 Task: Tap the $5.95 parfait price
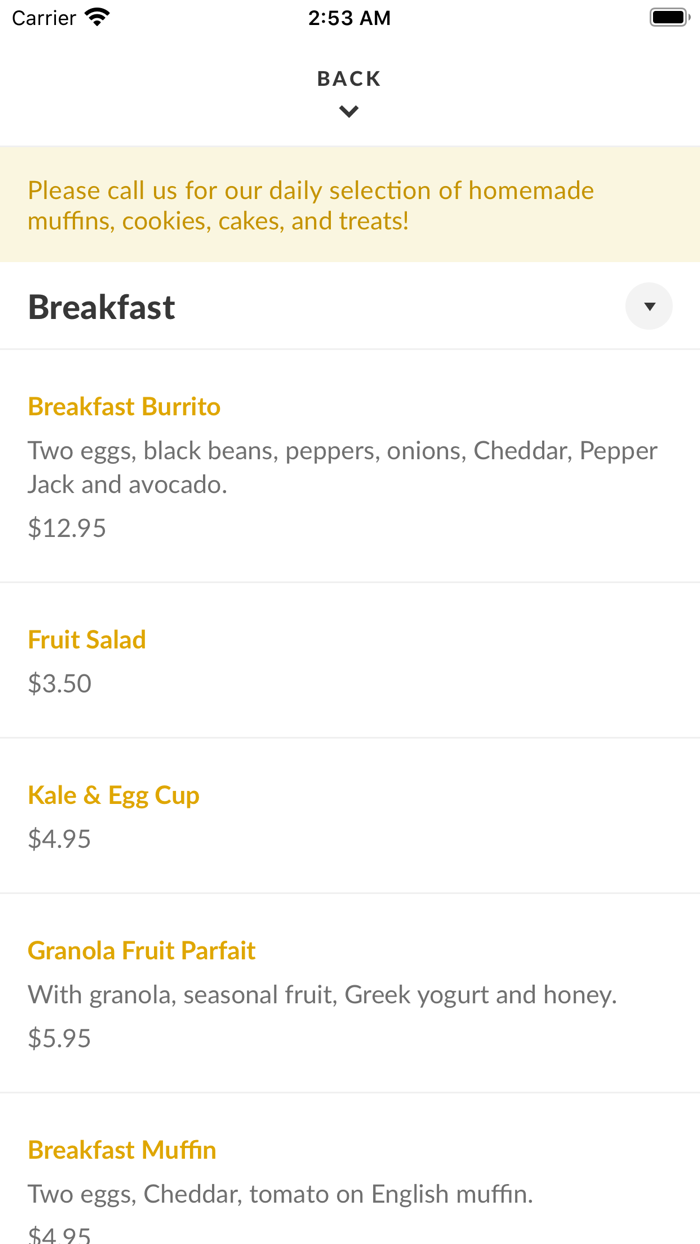coord(60,1039)
